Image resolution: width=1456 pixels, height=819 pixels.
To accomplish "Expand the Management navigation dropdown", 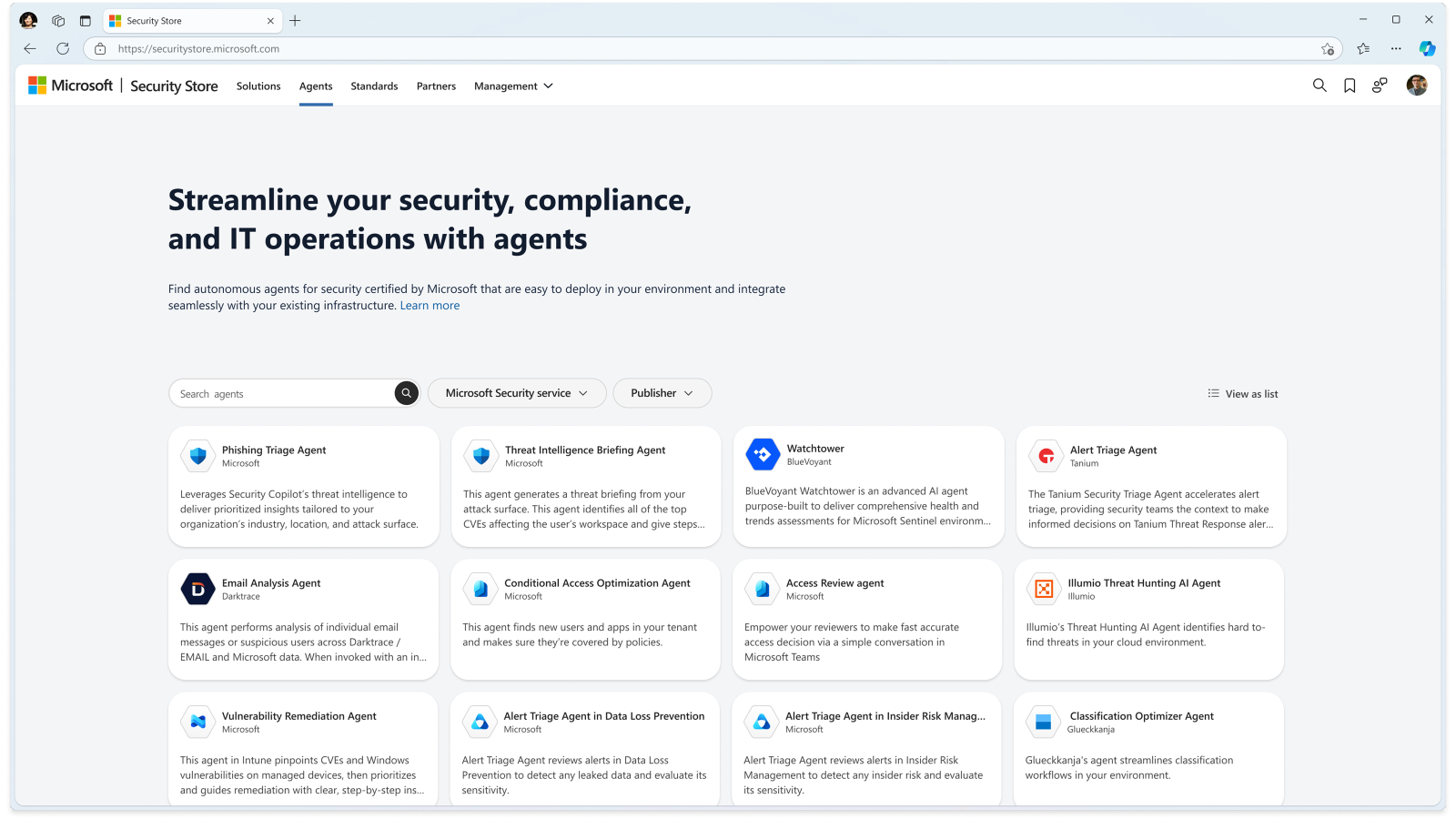I will 512,86.
